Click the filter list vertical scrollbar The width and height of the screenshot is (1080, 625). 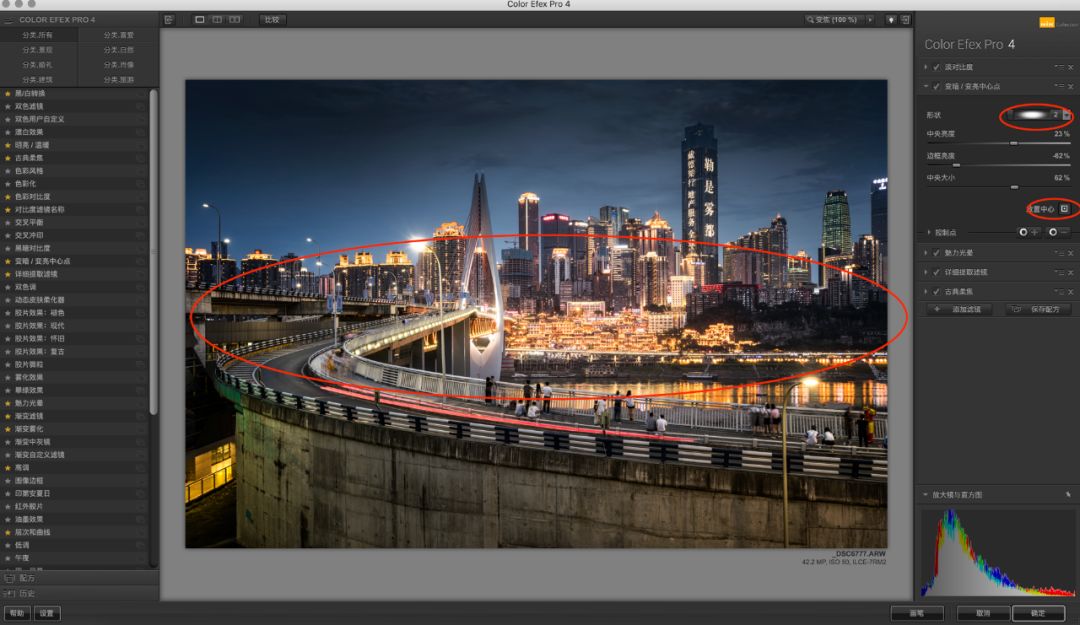pyautogui.click(x=154, y=252)
